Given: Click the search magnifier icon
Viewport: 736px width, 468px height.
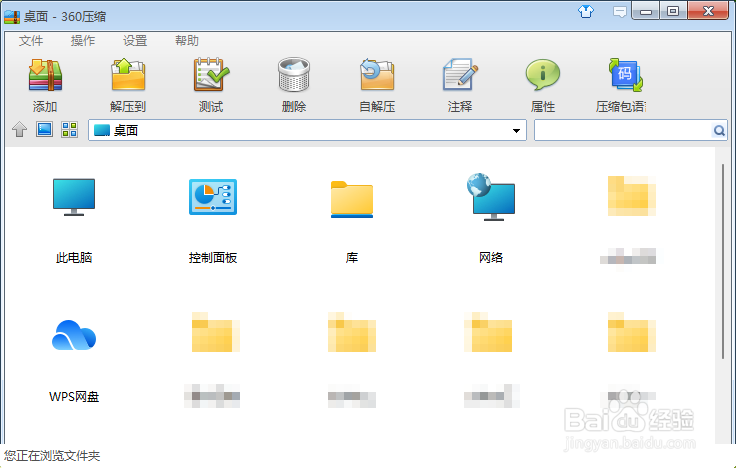Looking at the screenshot, I should 719,130.
